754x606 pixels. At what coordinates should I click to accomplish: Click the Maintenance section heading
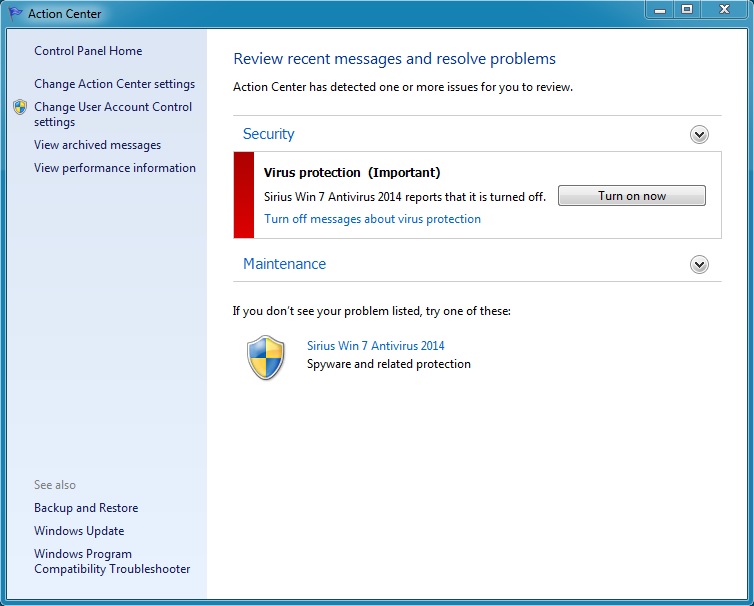284,264
